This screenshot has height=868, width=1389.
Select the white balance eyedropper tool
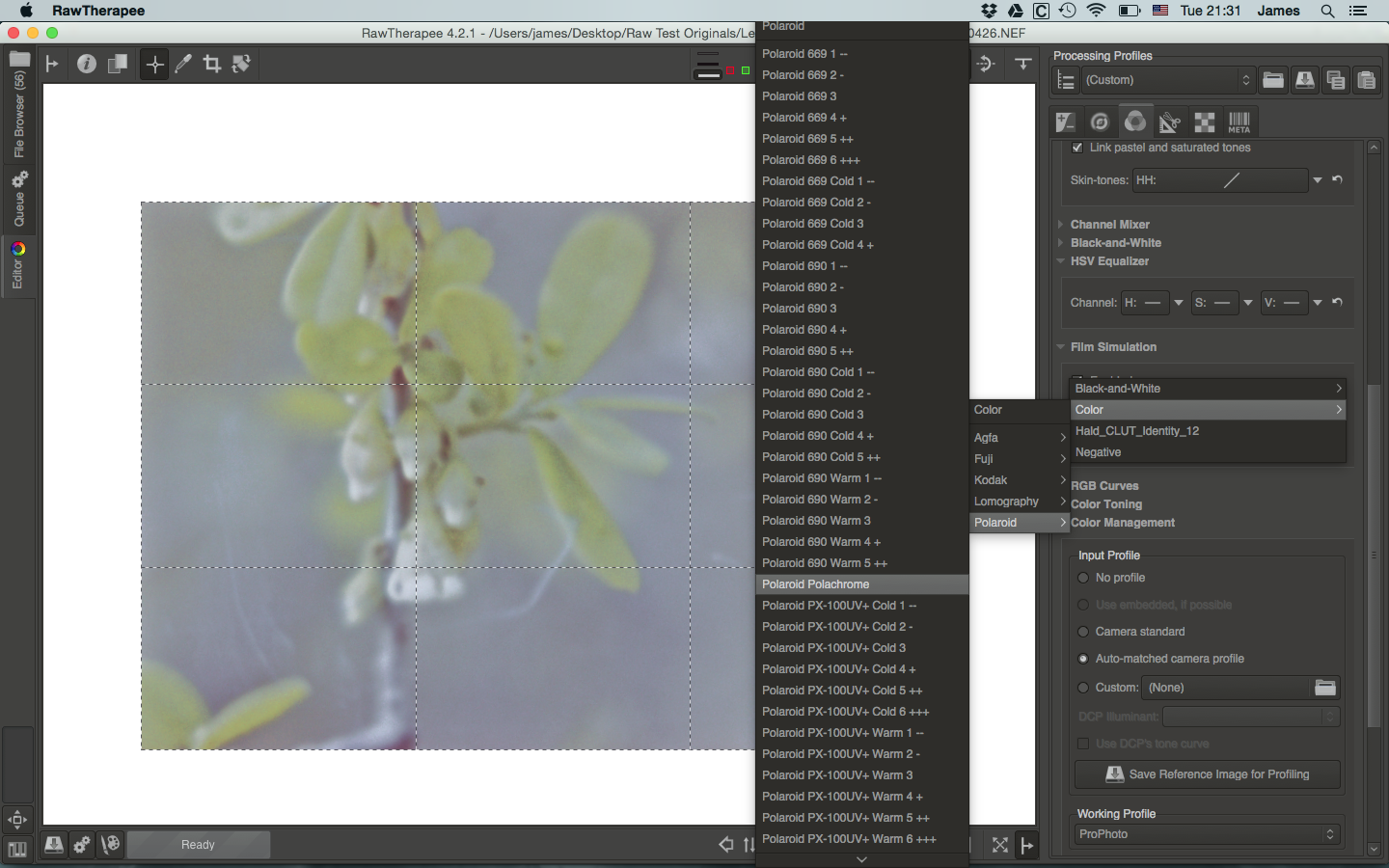click(183, 64)
